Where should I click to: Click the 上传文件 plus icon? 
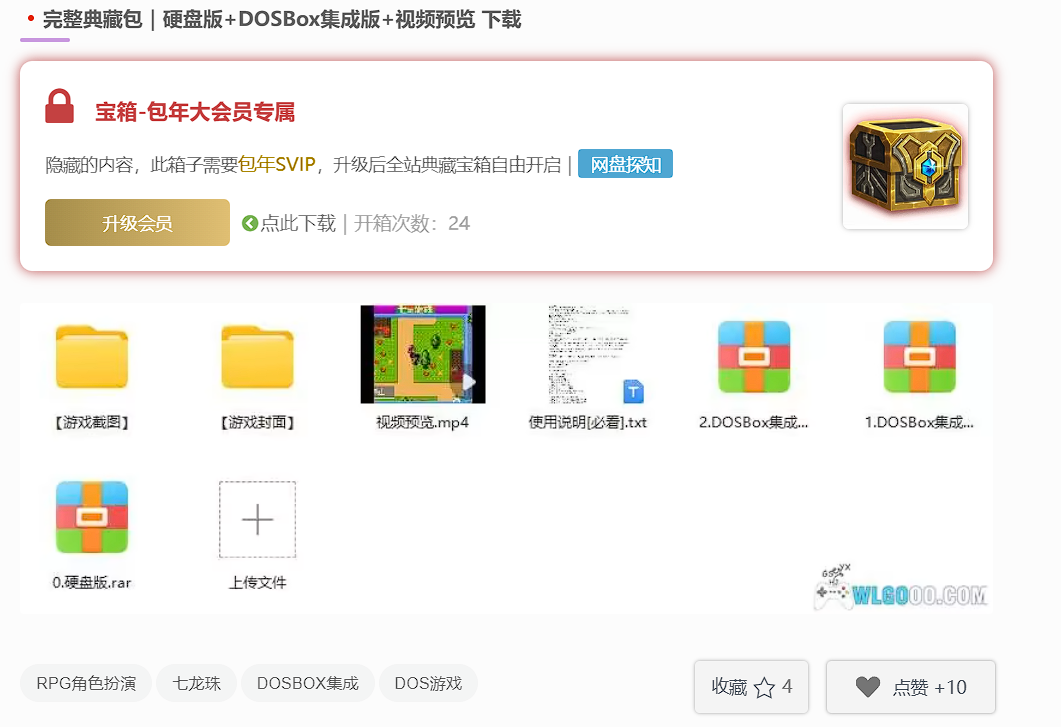pyautogui.click(x=257, y=520)
